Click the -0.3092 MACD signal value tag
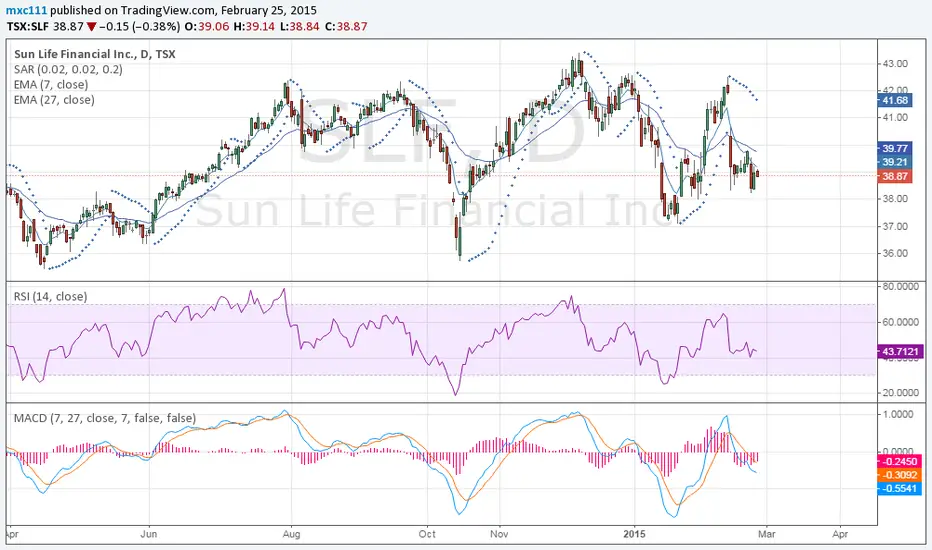This screenshot has height=550, width=932. [900, 475]
